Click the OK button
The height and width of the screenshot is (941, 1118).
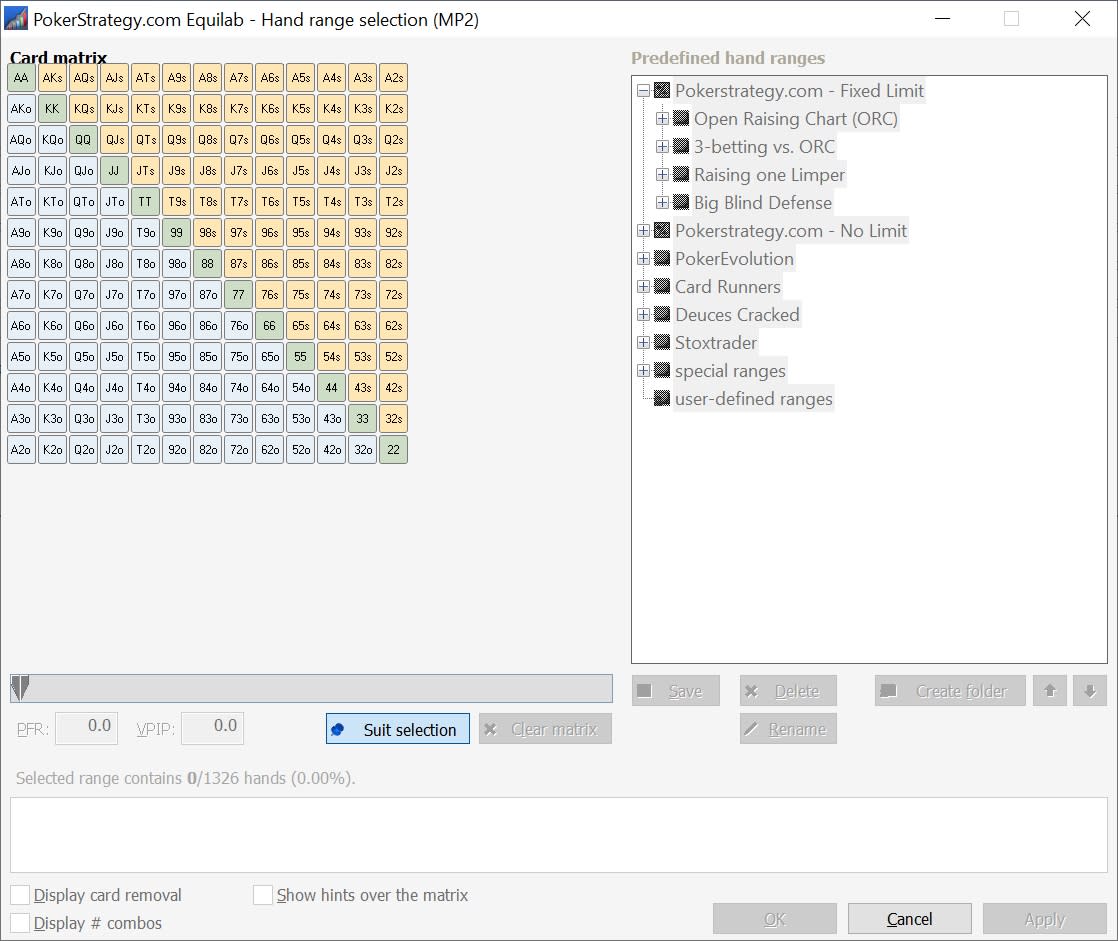774,919
